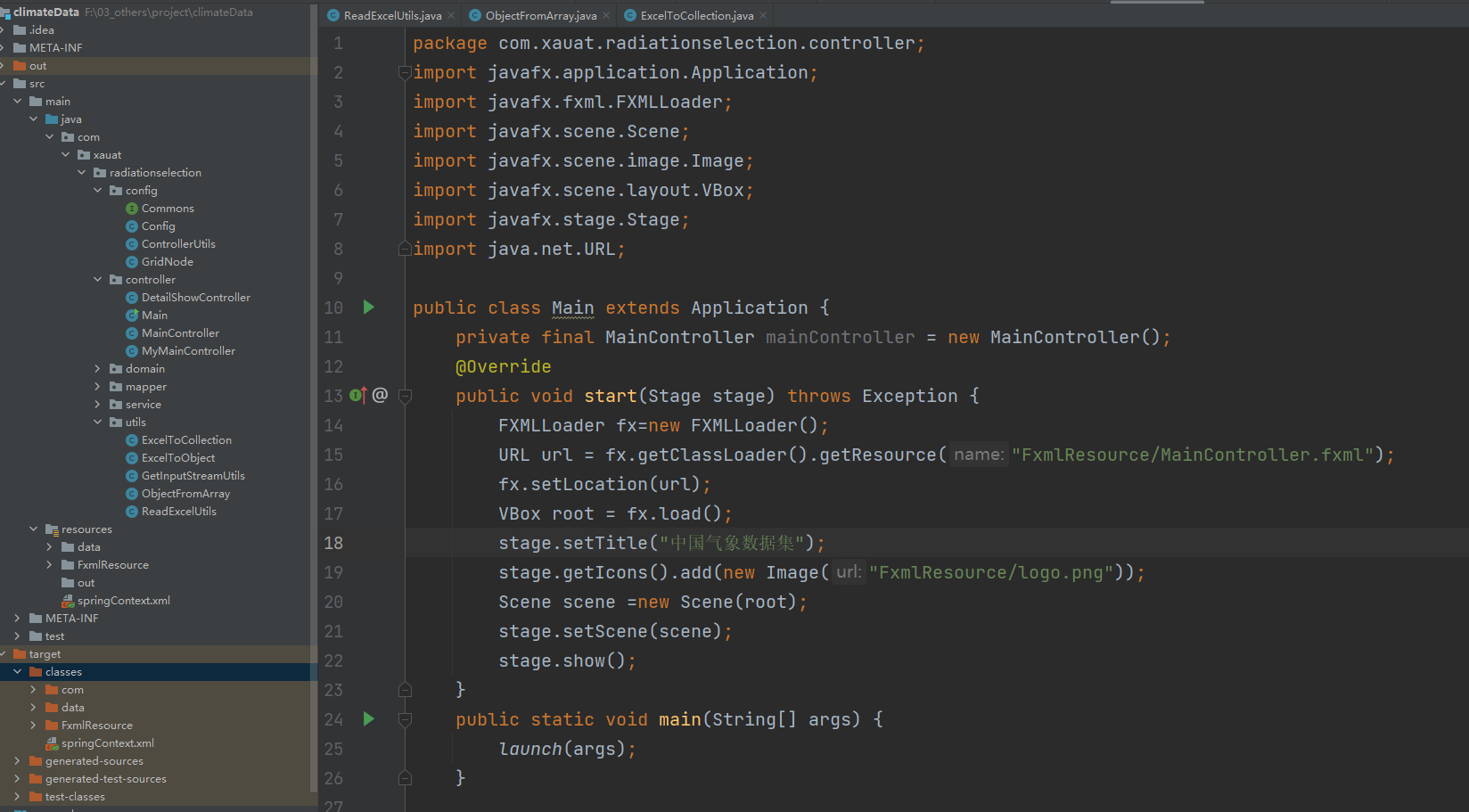Select the ExcelToCollection class in utils

186,440
